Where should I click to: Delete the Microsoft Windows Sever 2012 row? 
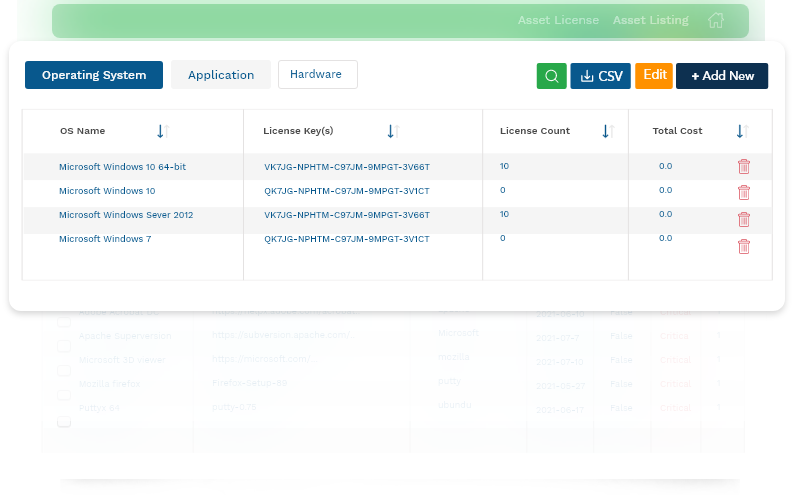(x=743, y=220)
